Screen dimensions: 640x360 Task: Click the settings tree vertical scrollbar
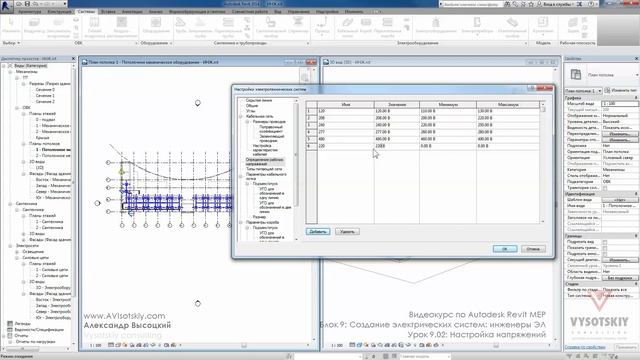click(296, 169)
